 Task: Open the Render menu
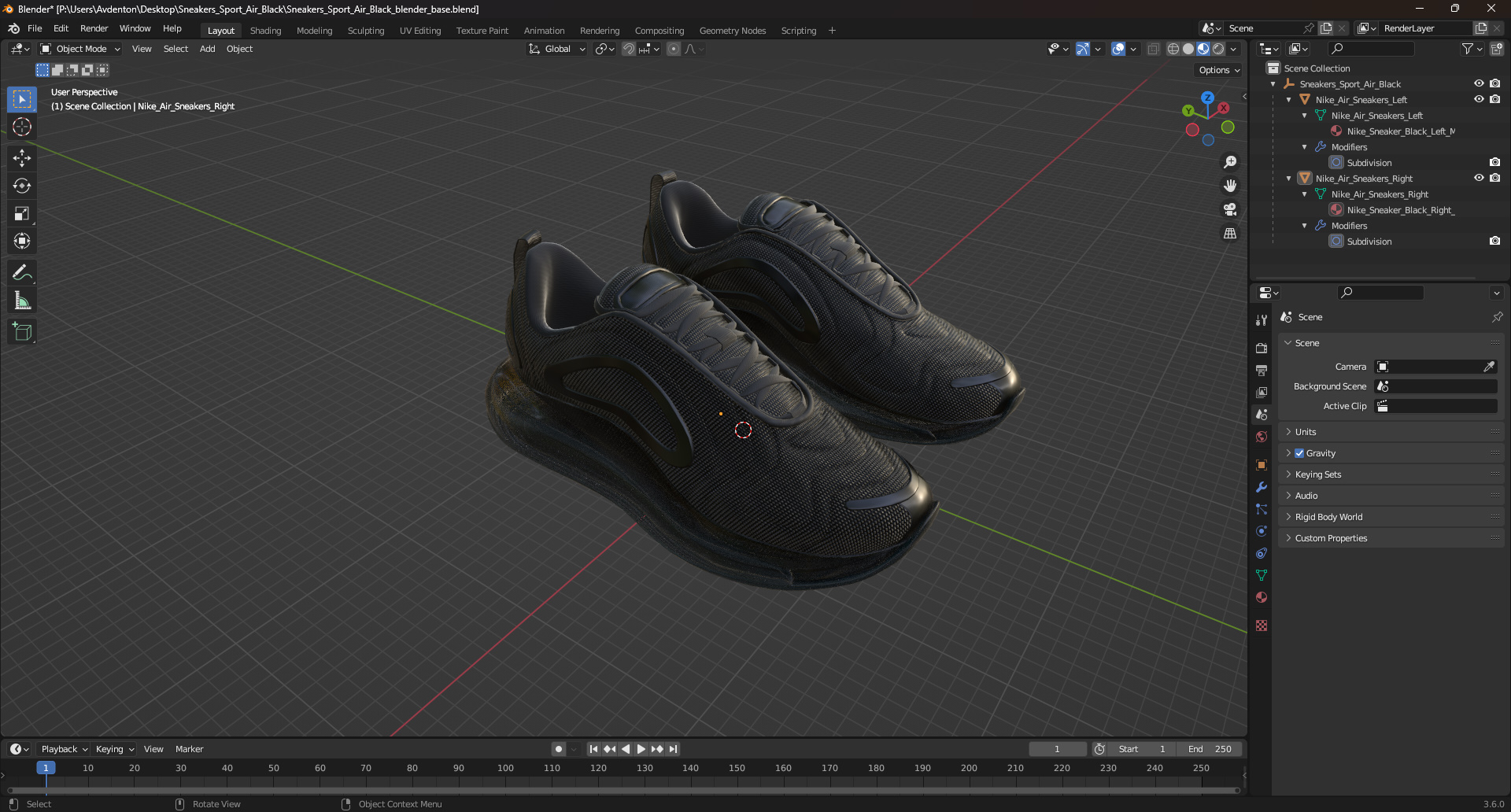(x=94, y=28)
